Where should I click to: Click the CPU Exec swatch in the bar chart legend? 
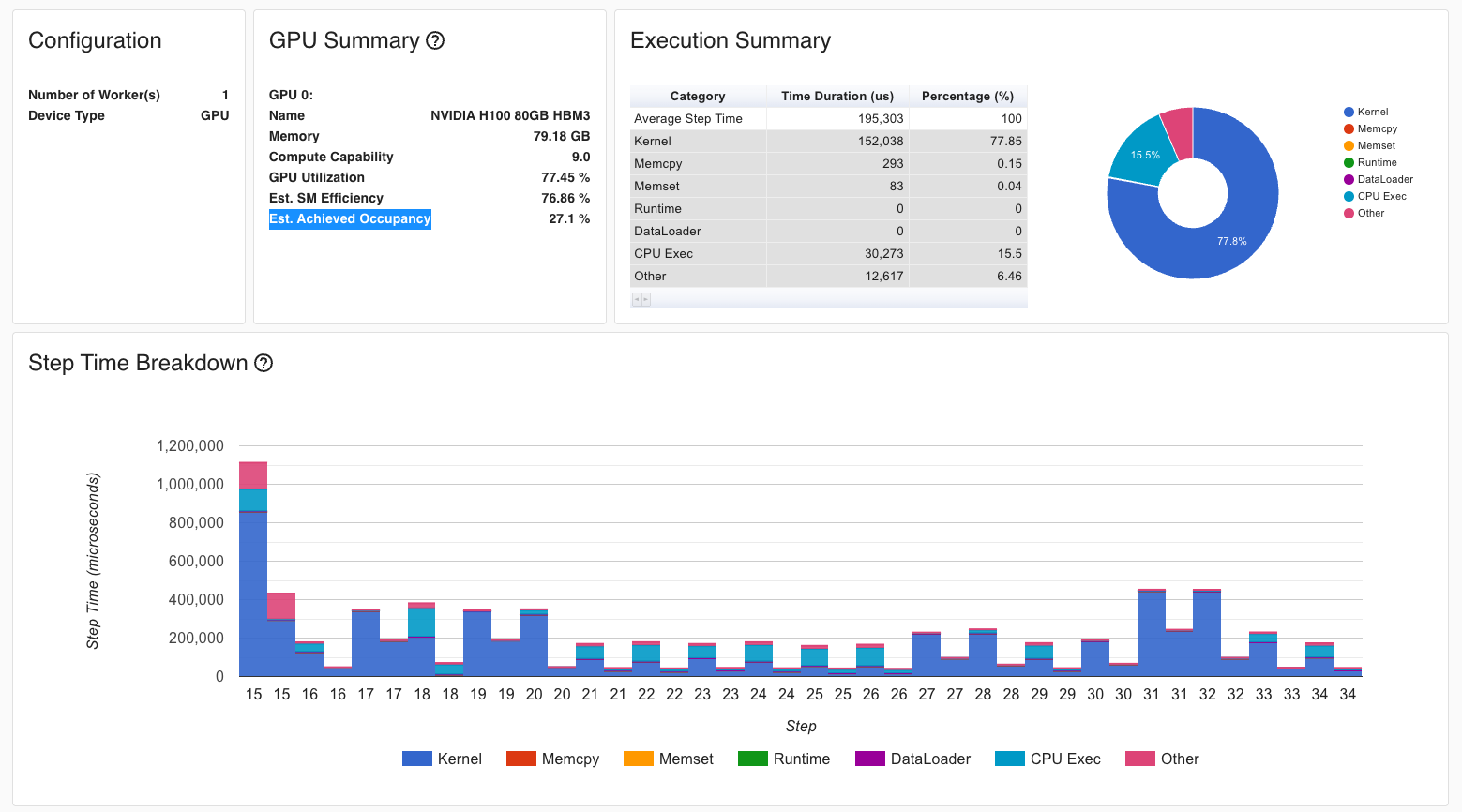coord(1009,759)
